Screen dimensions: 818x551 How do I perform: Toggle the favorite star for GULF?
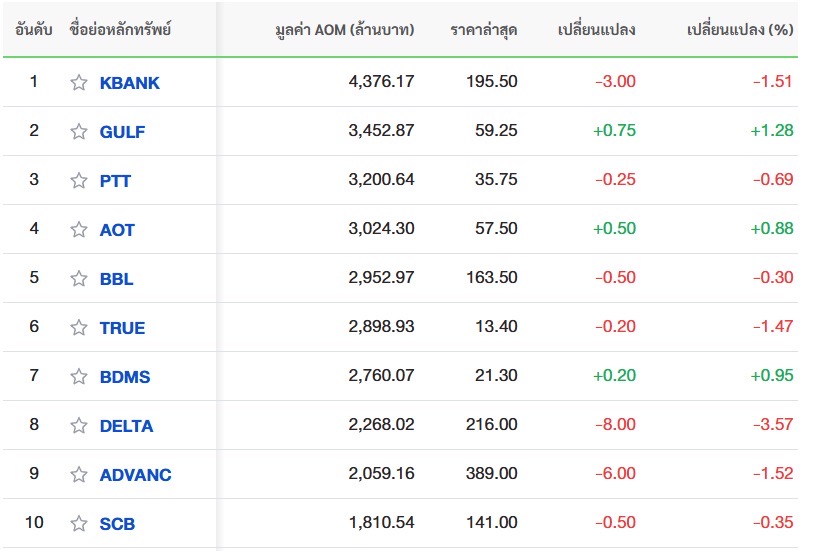(x=79, y=132)
